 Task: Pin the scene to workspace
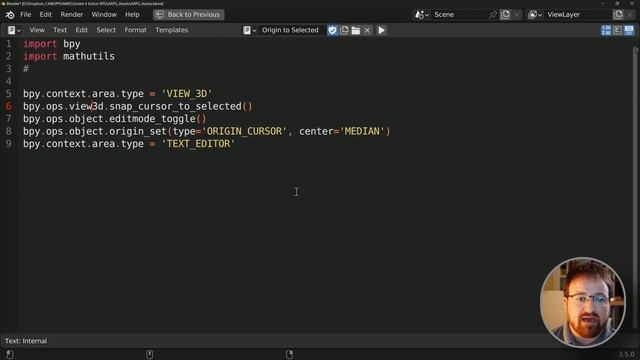pyautogui.click(x=493, y=15)
